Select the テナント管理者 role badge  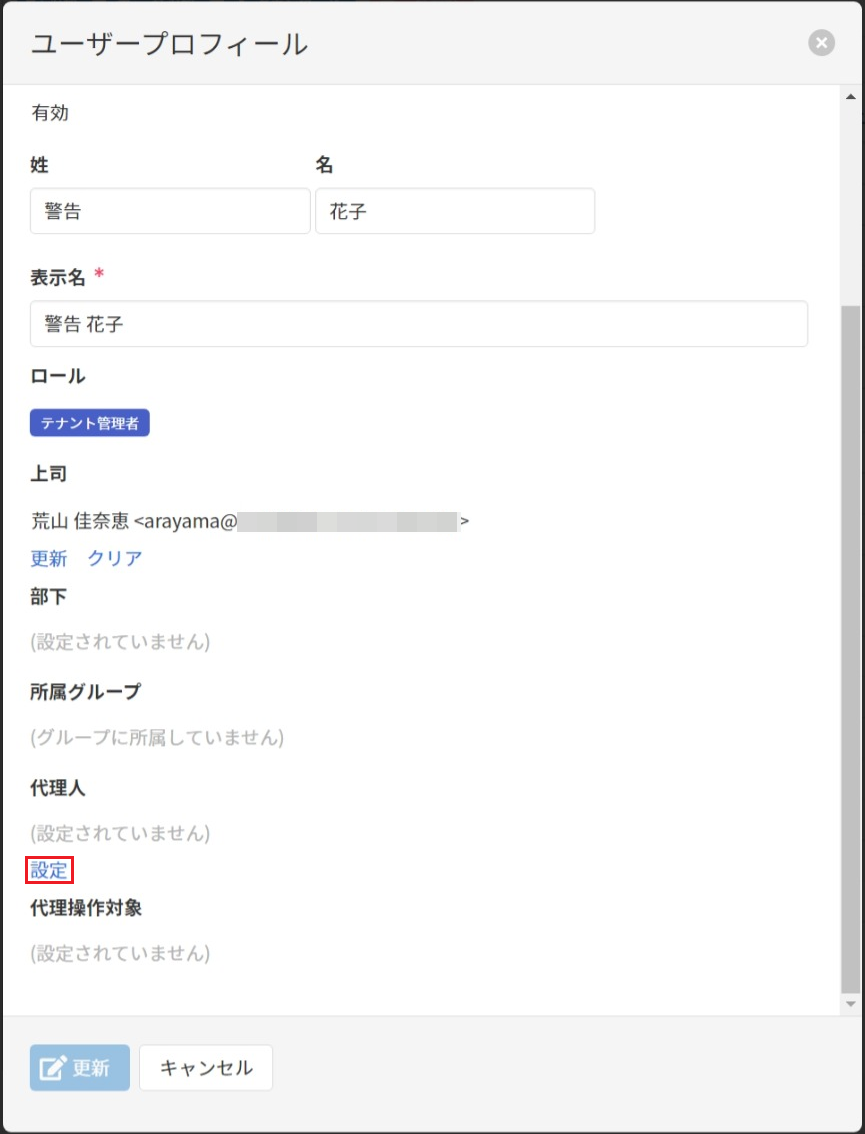pyautogui.click(x=90, y=424)
